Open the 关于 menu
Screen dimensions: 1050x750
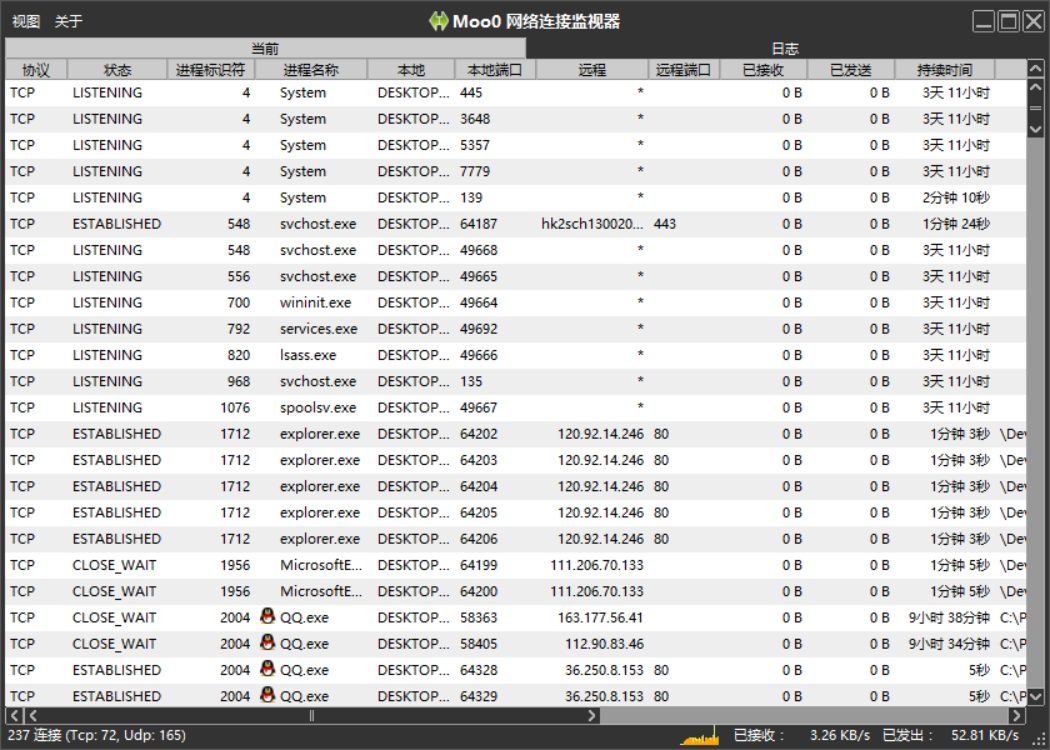click(68, 21)
